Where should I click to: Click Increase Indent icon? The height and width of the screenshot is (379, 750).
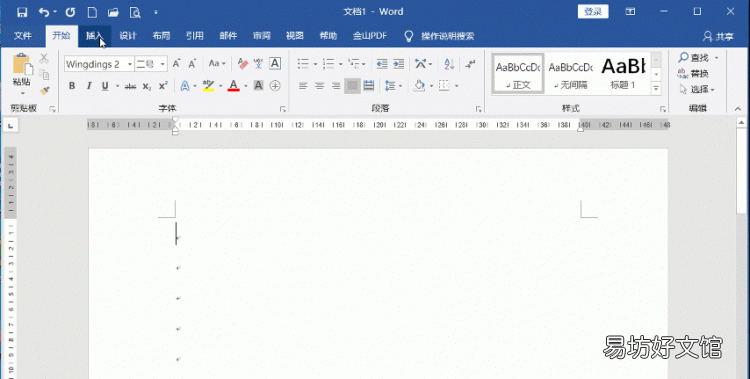398,64
